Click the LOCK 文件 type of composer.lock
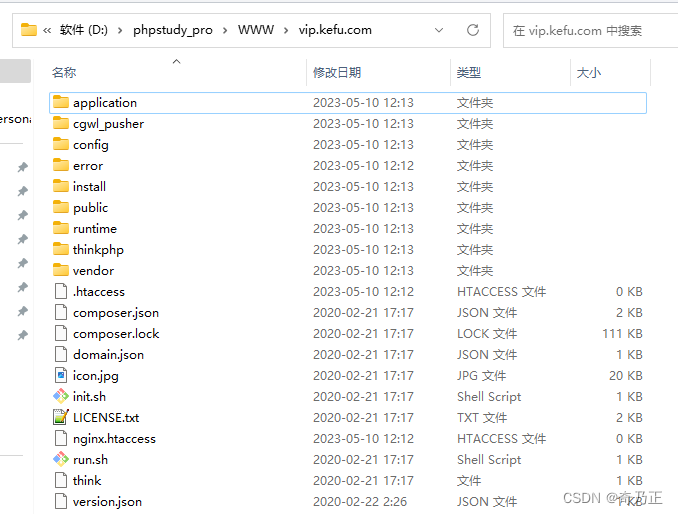The width and height of the screenshot is (678, 514). point(487,334)
